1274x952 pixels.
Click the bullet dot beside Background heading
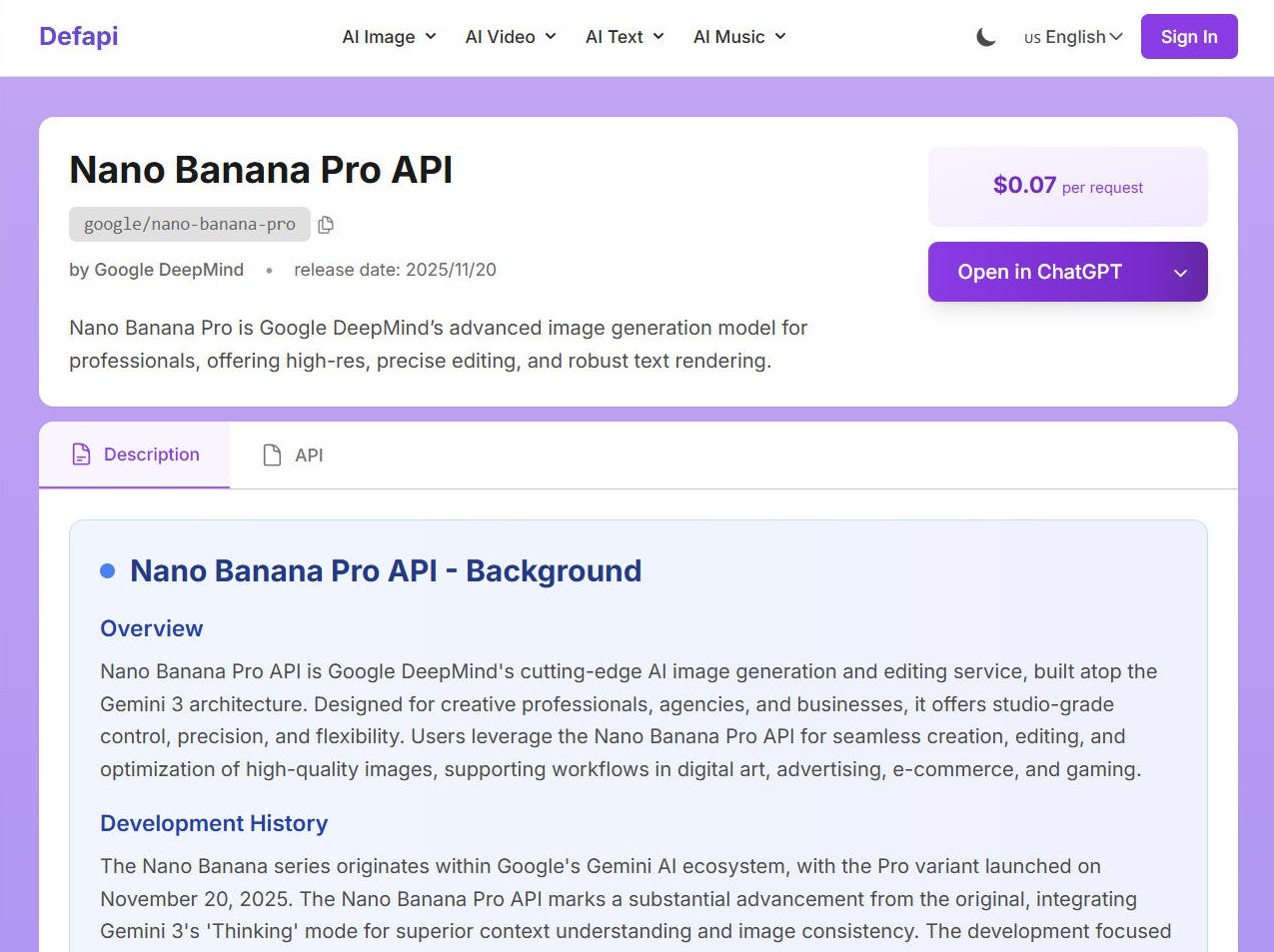click(x=107, y=570)
